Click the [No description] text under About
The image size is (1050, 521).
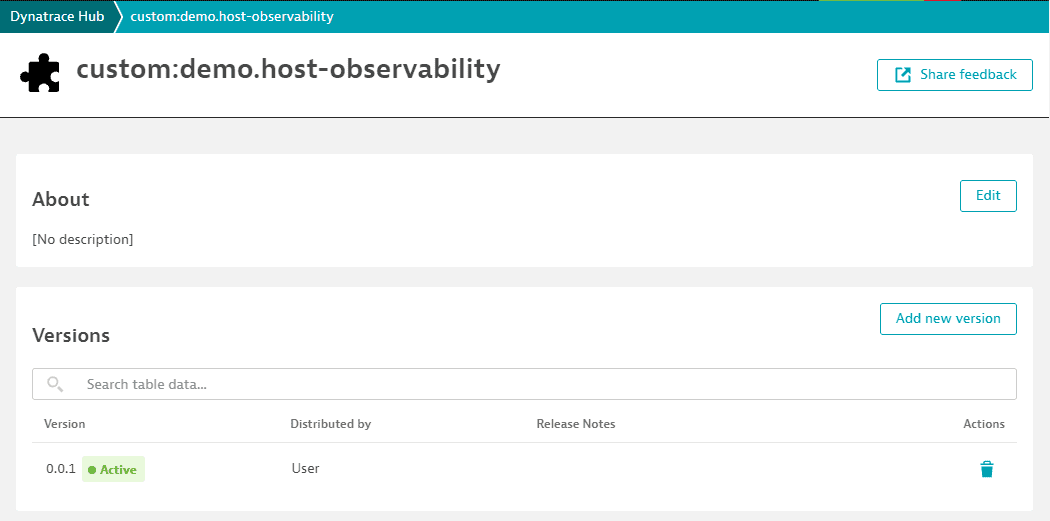pos(82,239)
